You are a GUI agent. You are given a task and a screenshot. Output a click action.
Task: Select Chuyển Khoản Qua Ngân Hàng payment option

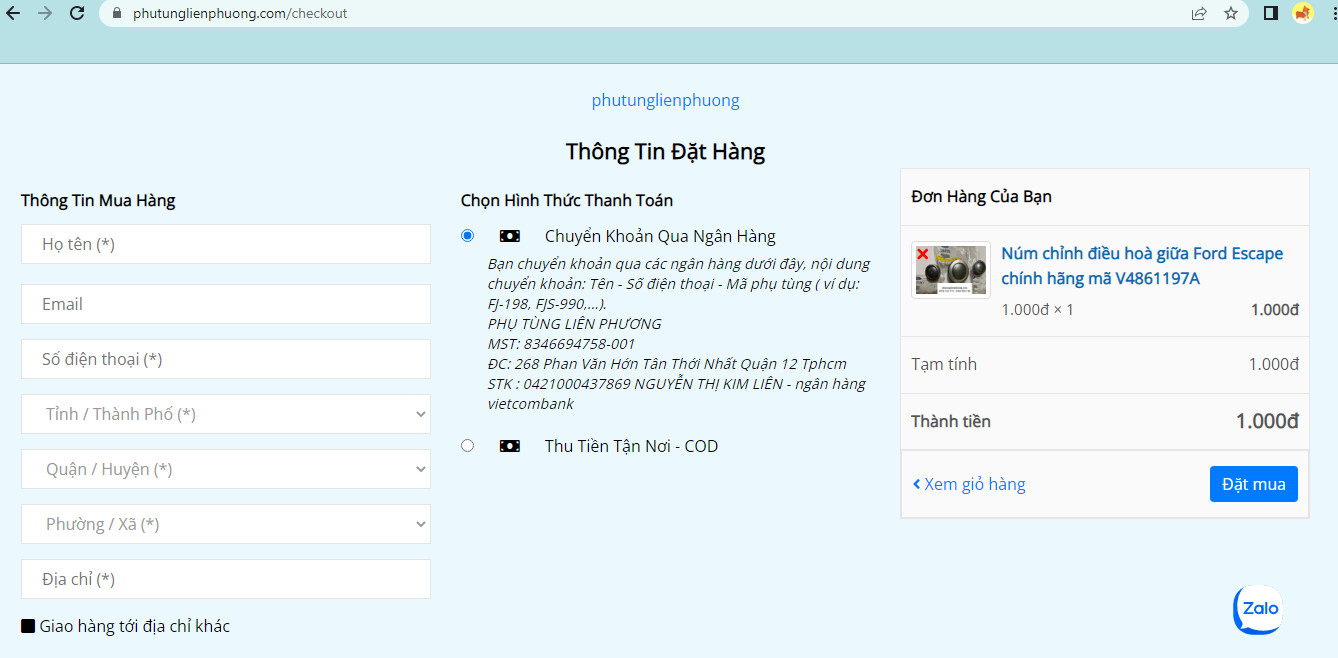(x=467, y=235)
